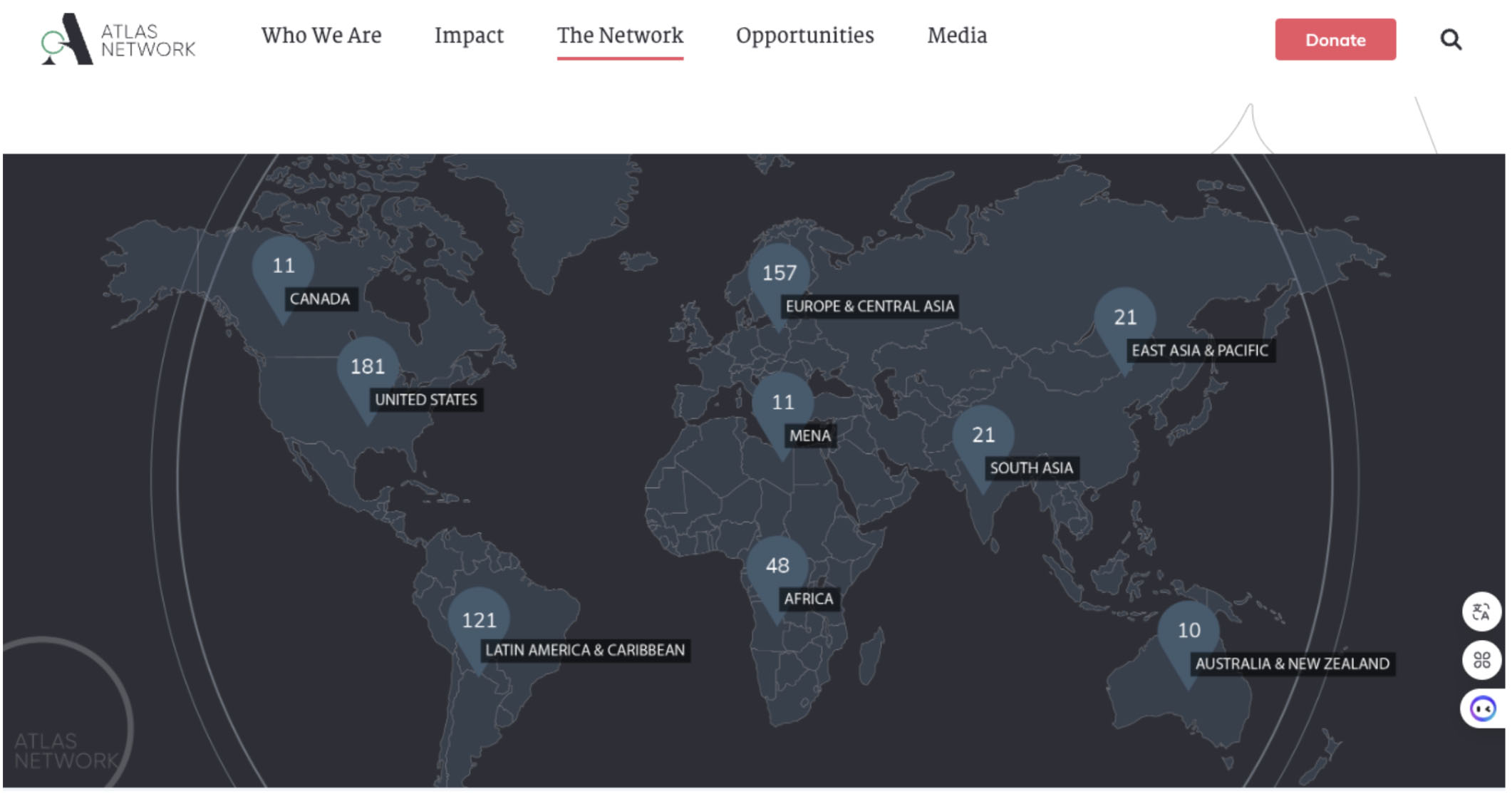This screenshot has height=794, width=1512.
Task: Open the four-squares apps floating icon
Action: pyautogui.click(x=1482, y=660)
